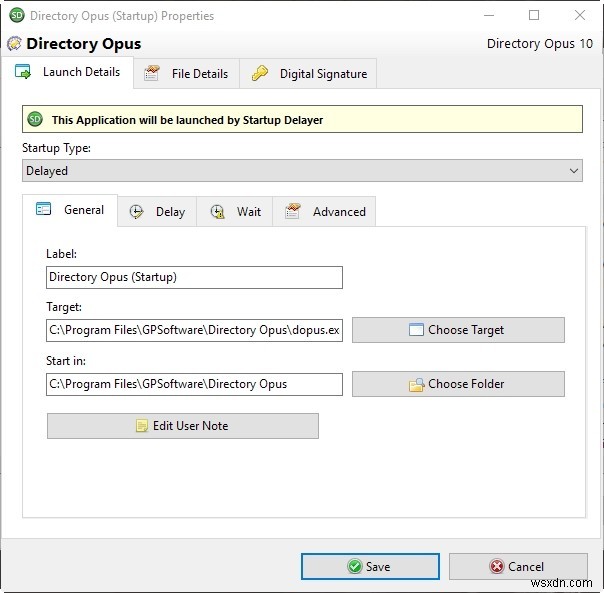Image resolution: width=604 pixels, height=593 pixels.
Task: Click the green SD icon in notice banner
Action: 35,120
